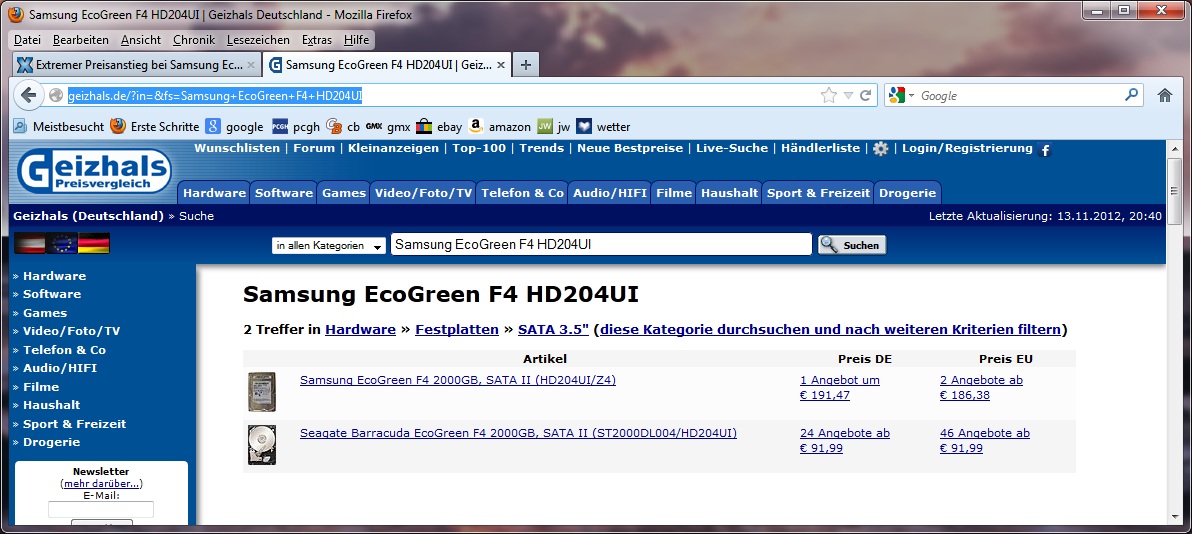Select the Austrian flag
The height and width of the screenshot is (534, 1192).
[29, 243]
